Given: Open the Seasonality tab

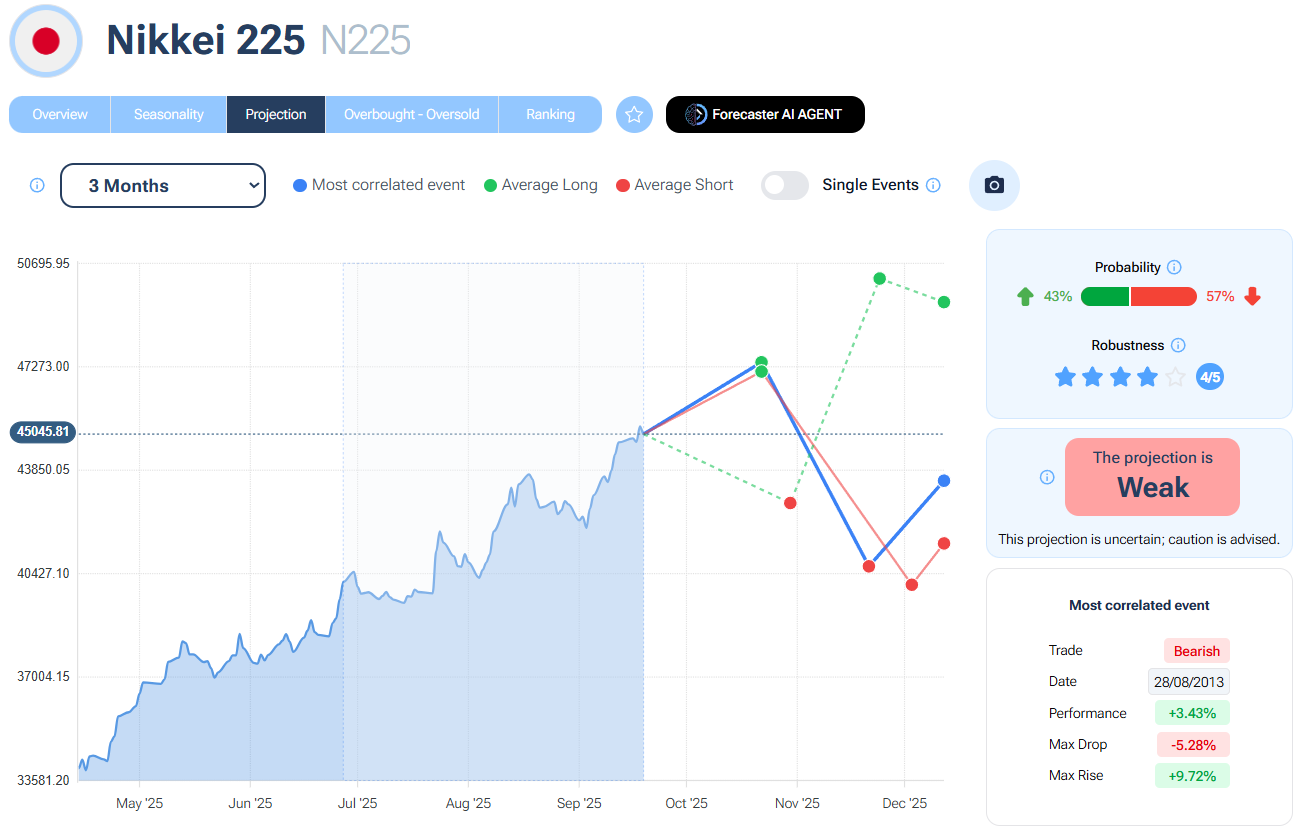Looking at the screenshot, I should 169,114.
